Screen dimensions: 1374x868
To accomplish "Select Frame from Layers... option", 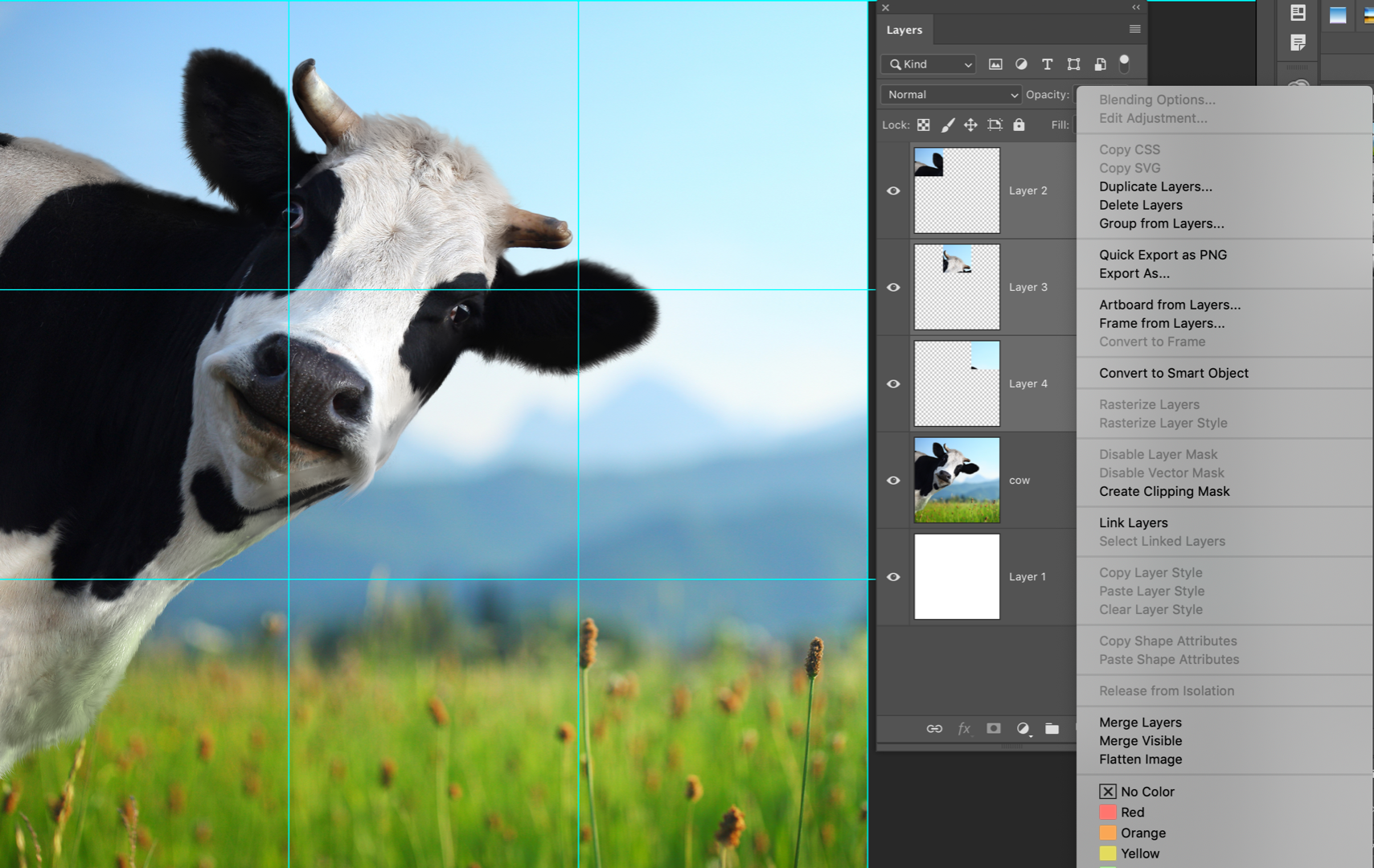I will click(x=1162, y=323).
